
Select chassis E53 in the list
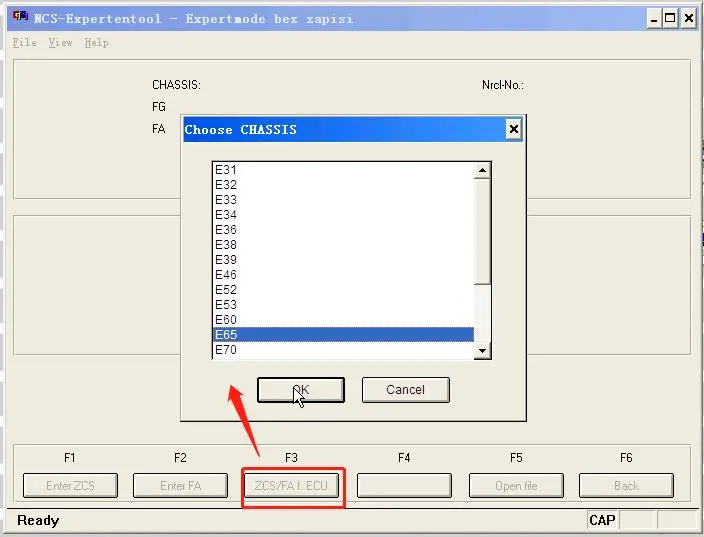[x=343, y=305]
